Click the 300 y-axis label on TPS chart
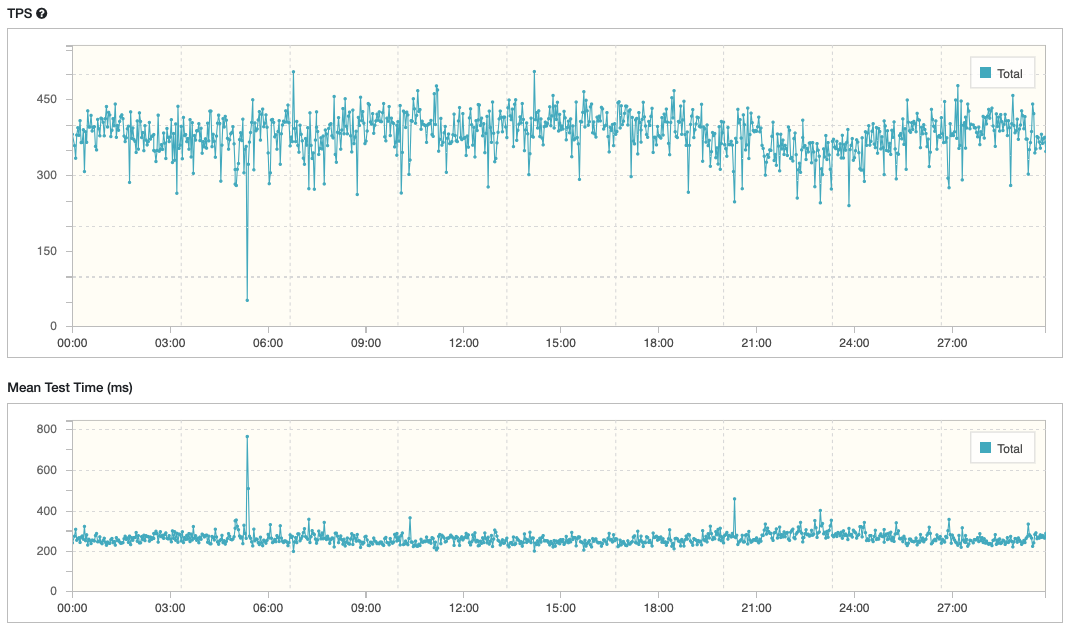1071x634 pixels. [x=46, y=175]
